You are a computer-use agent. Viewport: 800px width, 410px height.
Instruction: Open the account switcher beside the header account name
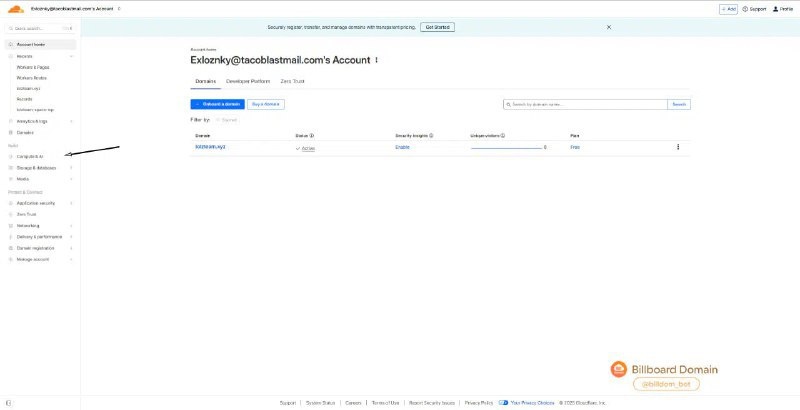(x=119, y=9)
